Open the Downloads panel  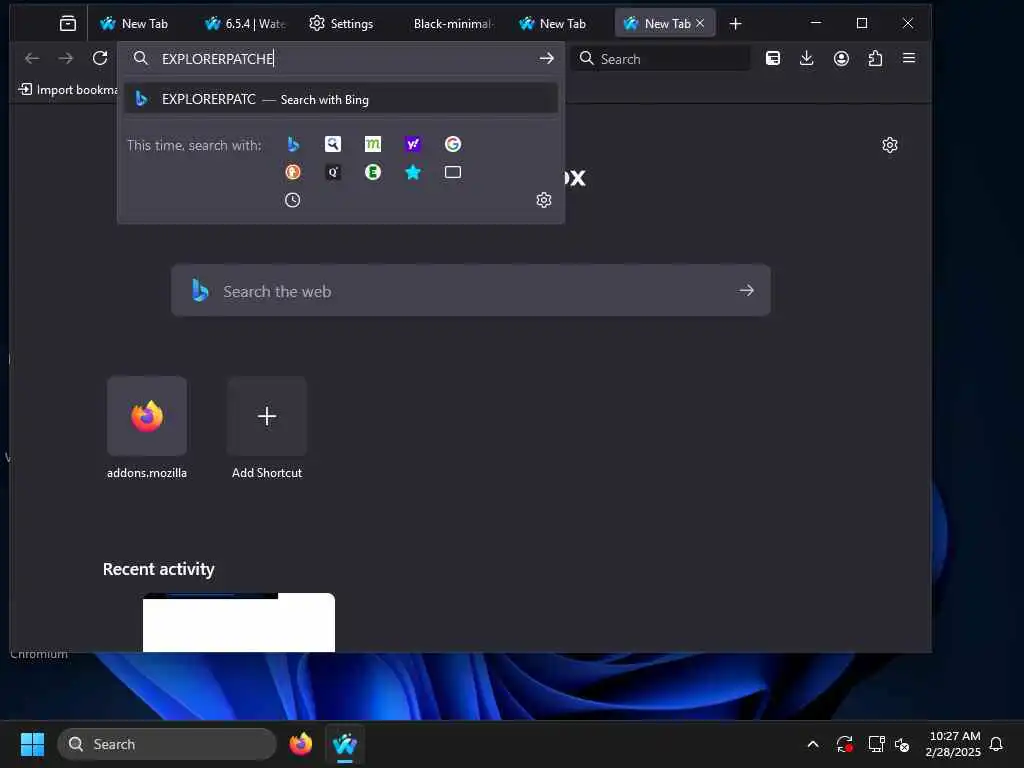pyautogui.click(x=807, y=59)
